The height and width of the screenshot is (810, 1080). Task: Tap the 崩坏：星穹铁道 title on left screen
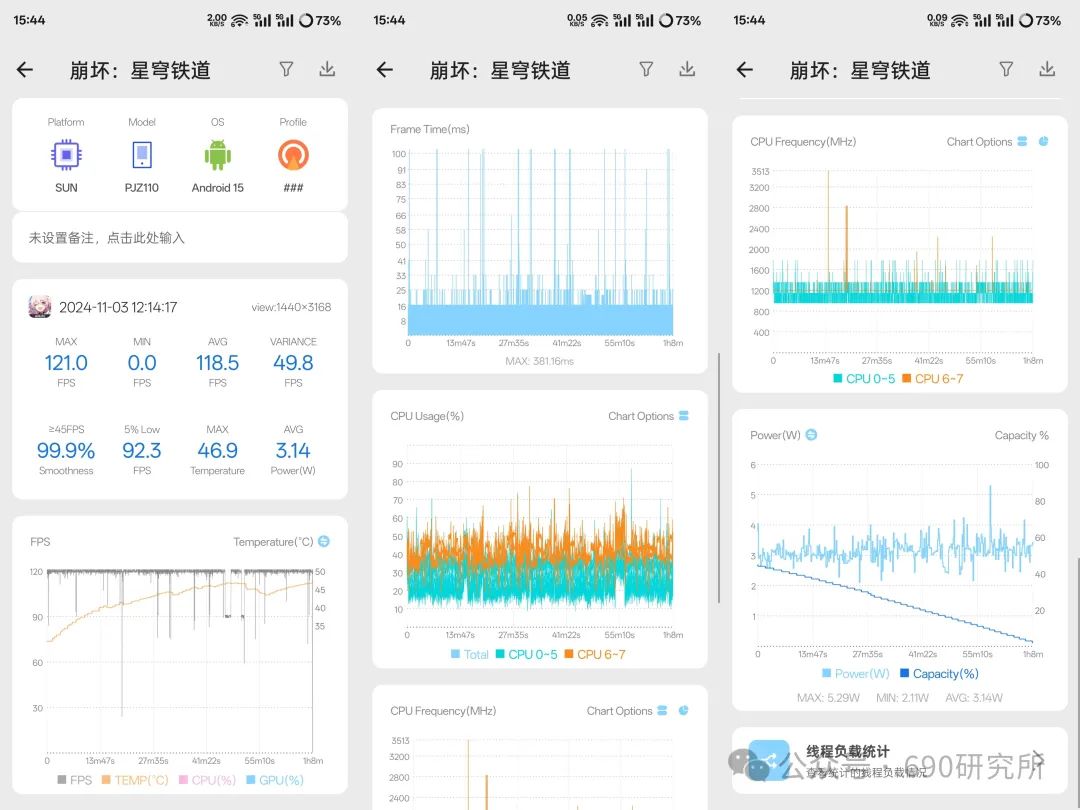140,70
